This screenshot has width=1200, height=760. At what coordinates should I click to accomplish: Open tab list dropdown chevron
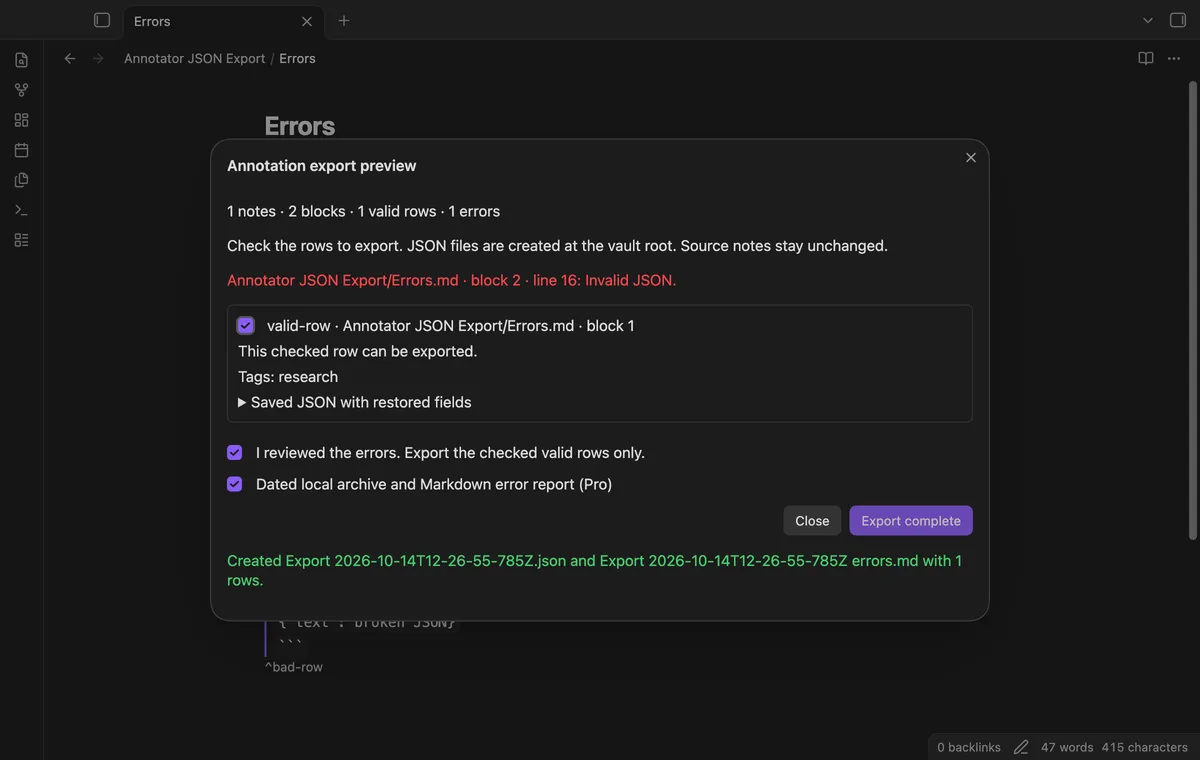click(x=1148, y=20)
